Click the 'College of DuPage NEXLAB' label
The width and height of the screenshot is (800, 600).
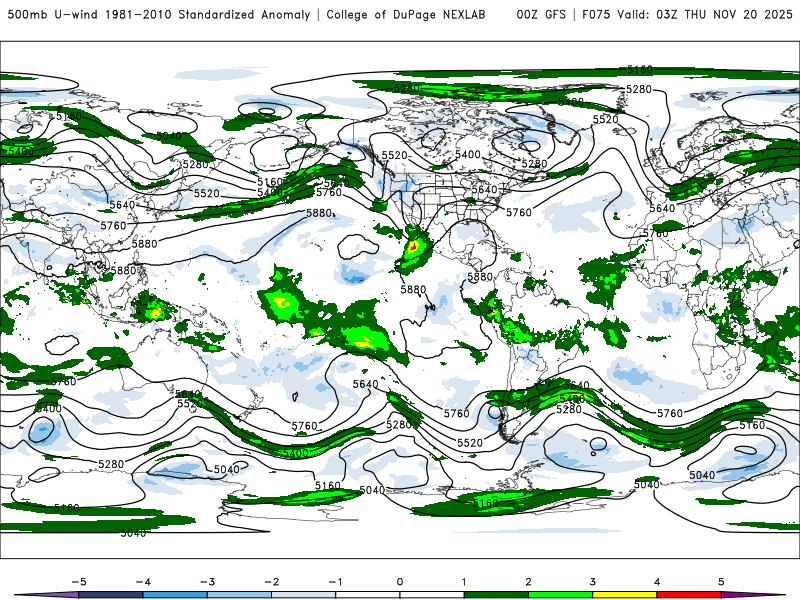pyautogui.click(x=406, y=14)
